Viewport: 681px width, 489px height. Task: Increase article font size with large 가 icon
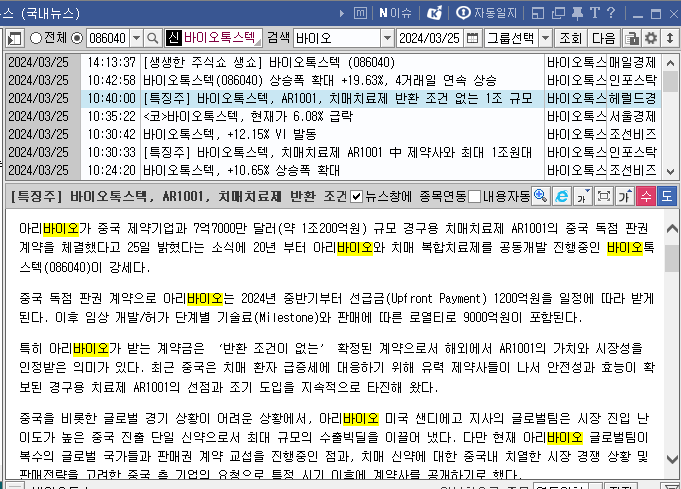[625, 196]
